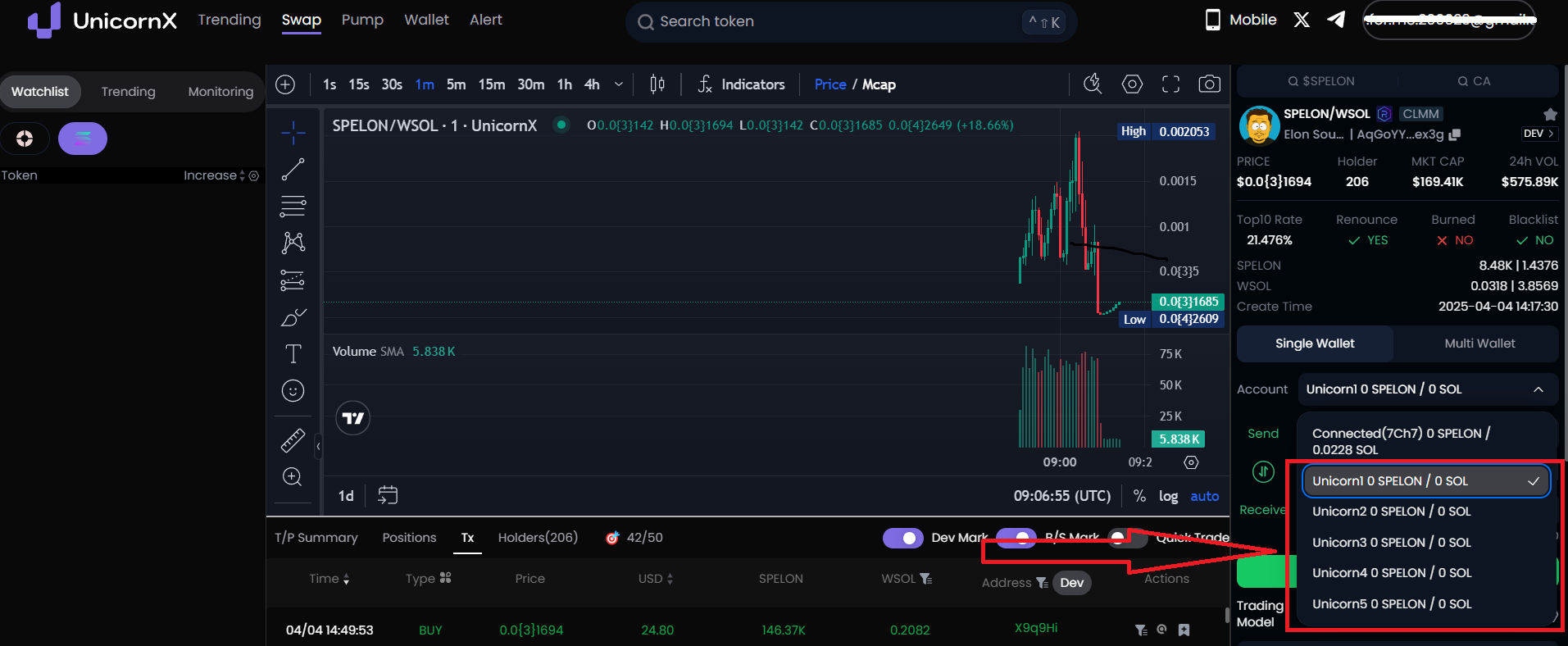Image resolution: width=1568 pixels, height=646 pixels.
Task: Filter transactions by the X9q9Hi address
Action: pyautogui.click(x=1141, y=630)
